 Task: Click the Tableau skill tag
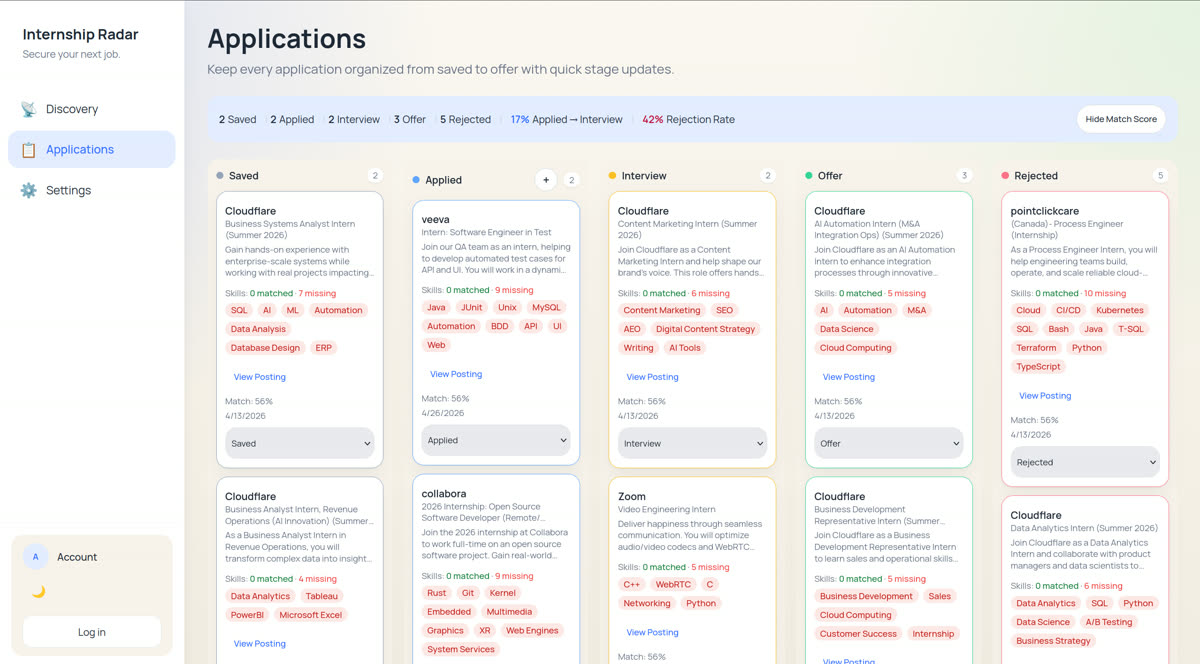322,596
